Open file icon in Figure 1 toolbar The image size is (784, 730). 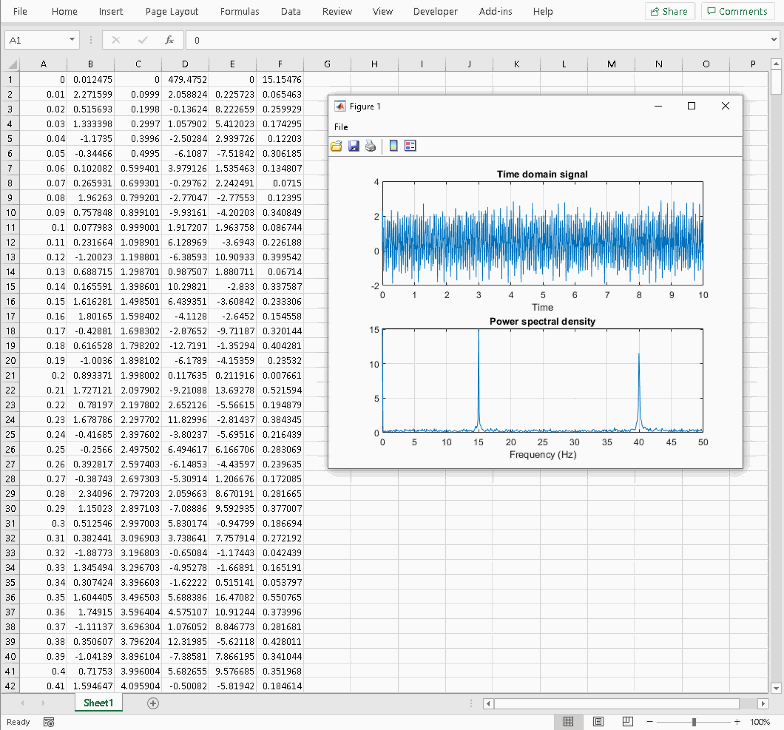pos(338,146)
